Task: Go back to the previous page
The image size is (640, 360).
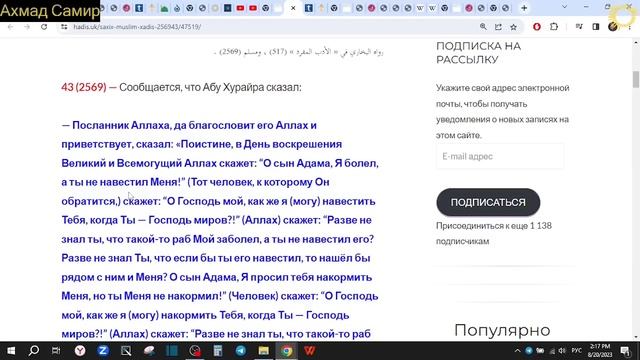Action: [11, 27]
